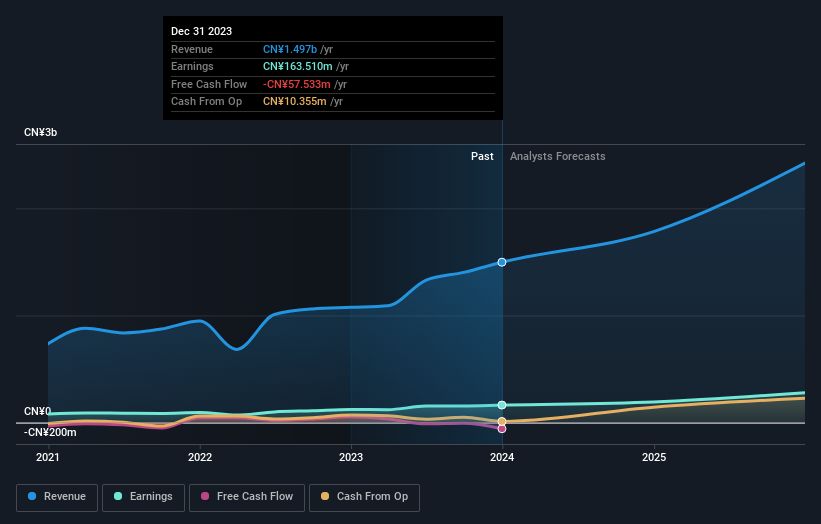Click the orange Cash From Op legend dot
The width and height of the screenshot is (821, 524).
coord(325,496)
